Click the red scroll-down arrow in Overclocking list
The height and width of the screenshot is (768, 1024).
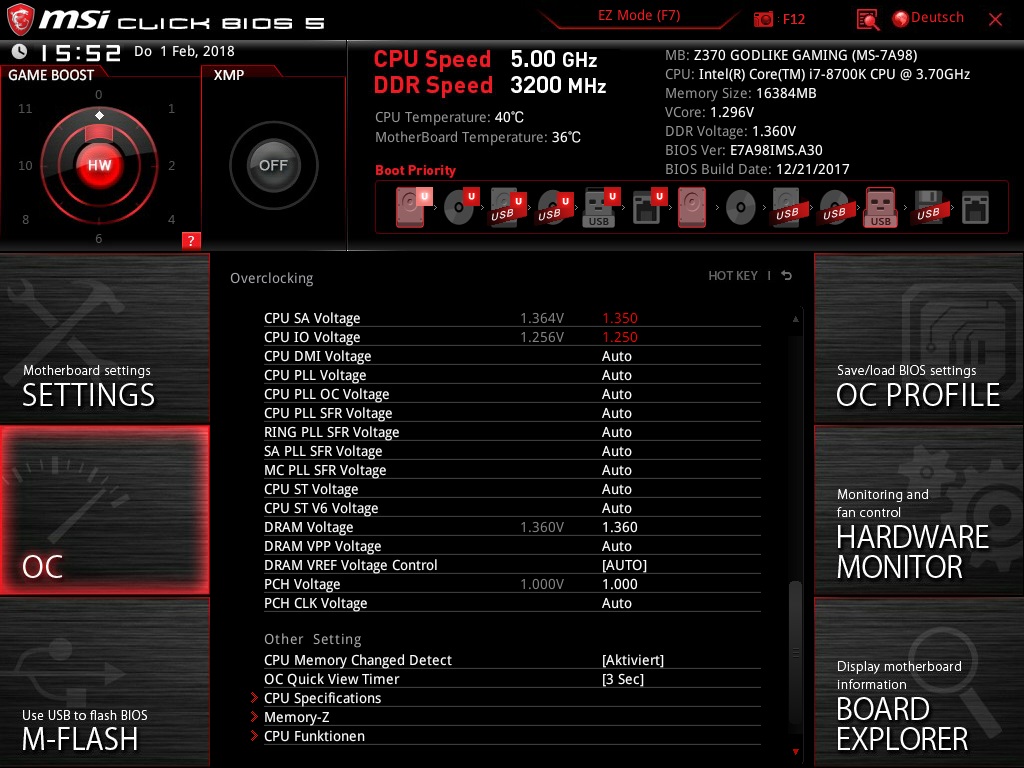(795, 752)
